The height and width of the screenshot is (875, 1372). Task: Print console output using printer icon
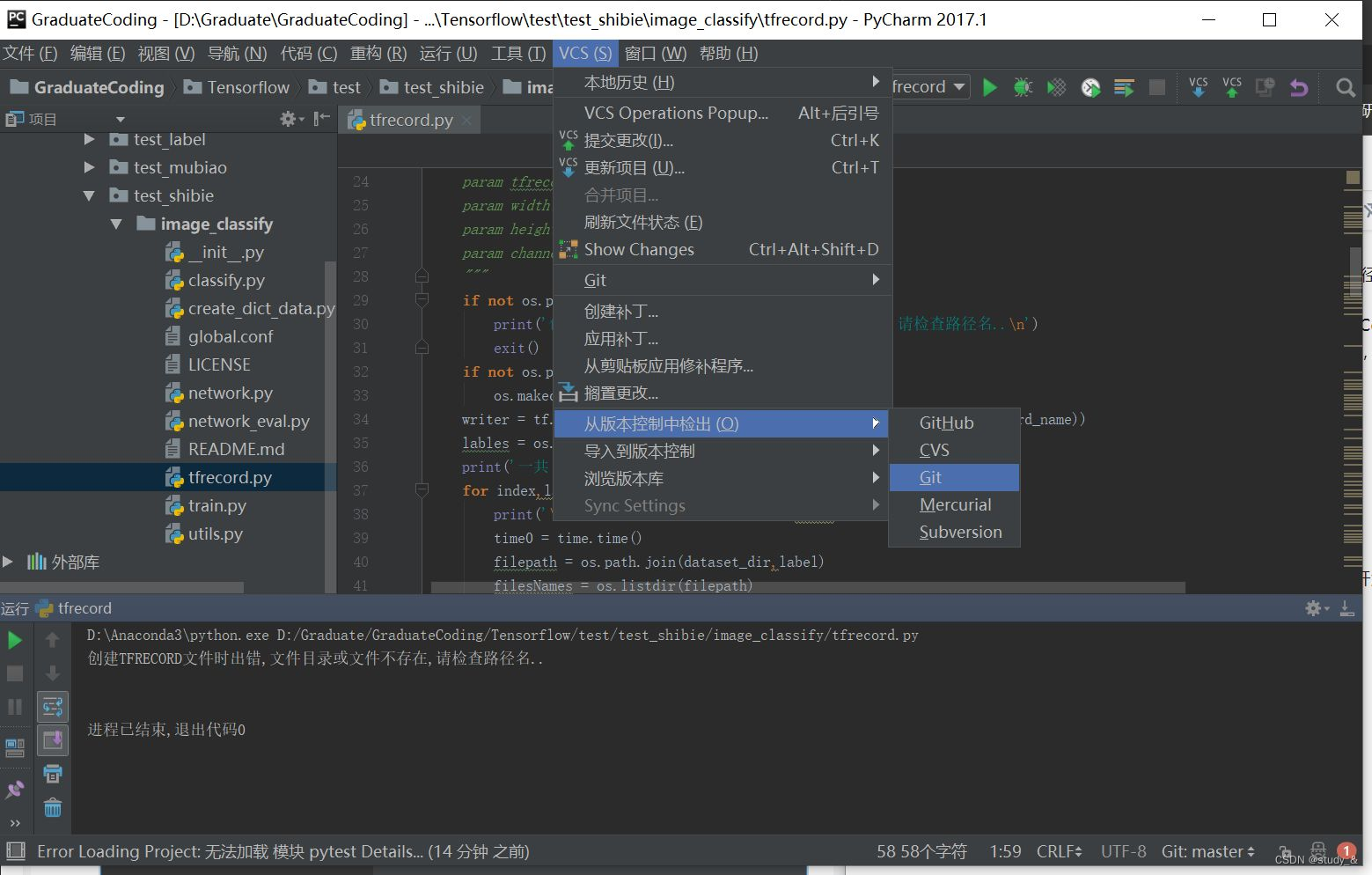(x=53, y=772)
